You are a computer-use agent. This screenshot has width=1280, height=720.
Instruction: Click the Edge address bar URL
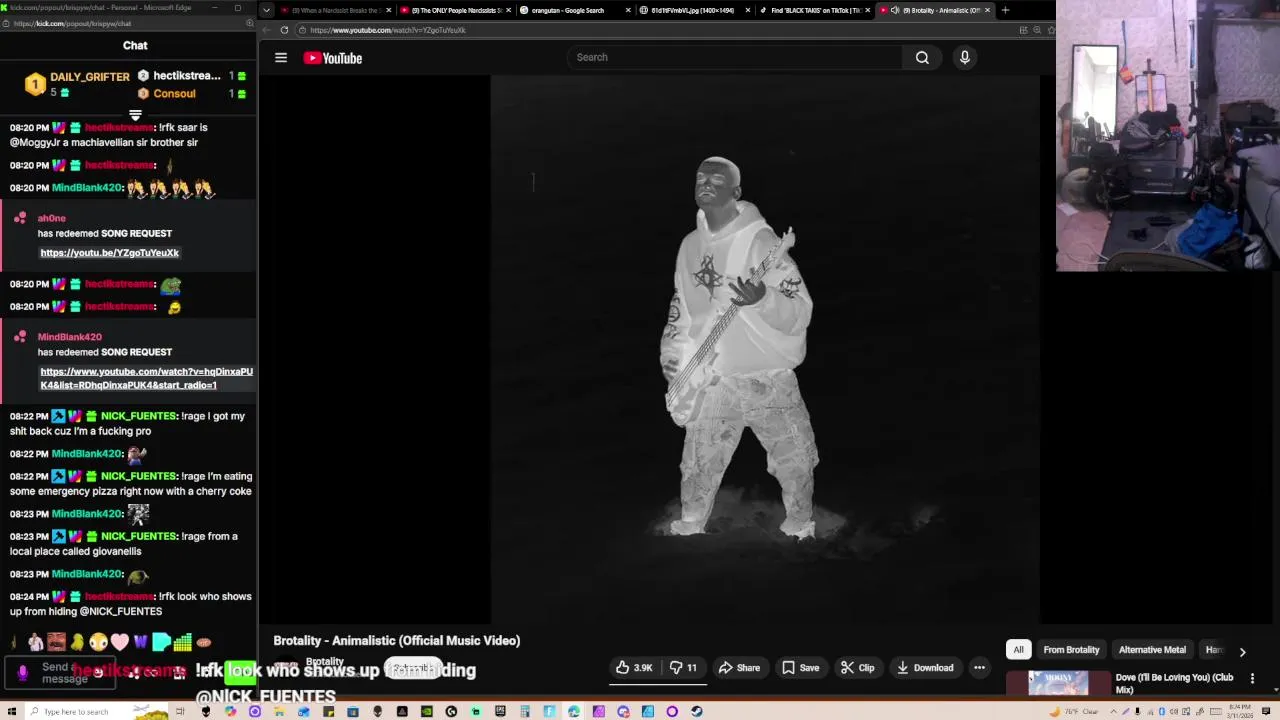[x=388, y=30]
